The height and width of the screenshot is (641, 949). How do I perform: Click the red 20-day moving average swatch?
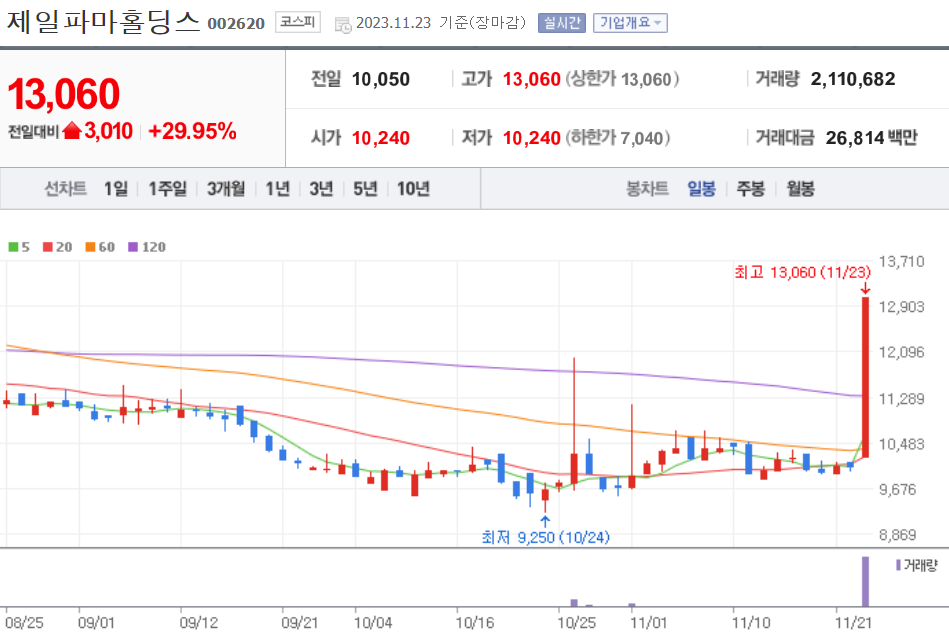(x=48, y=247)
